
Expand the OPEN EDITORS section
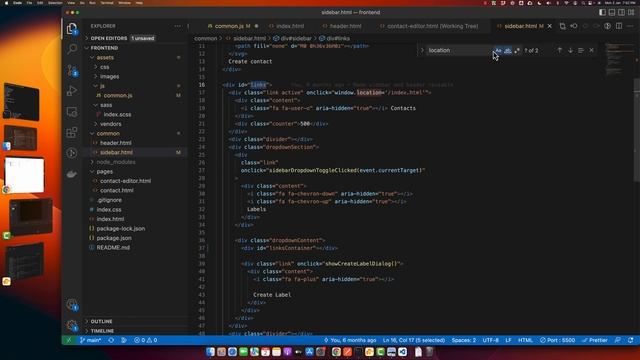point(136,38)
